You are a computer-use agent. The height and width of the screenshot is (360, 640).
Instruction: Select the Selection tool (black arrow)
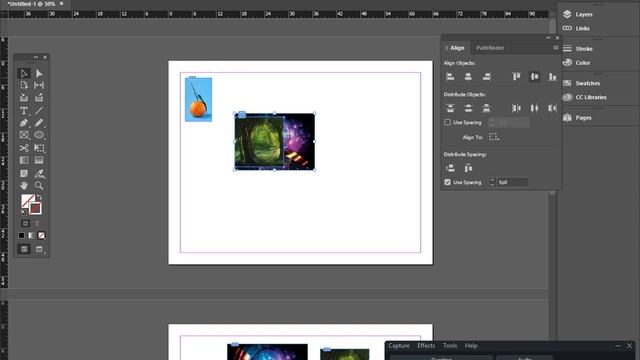tap(24, 73)
